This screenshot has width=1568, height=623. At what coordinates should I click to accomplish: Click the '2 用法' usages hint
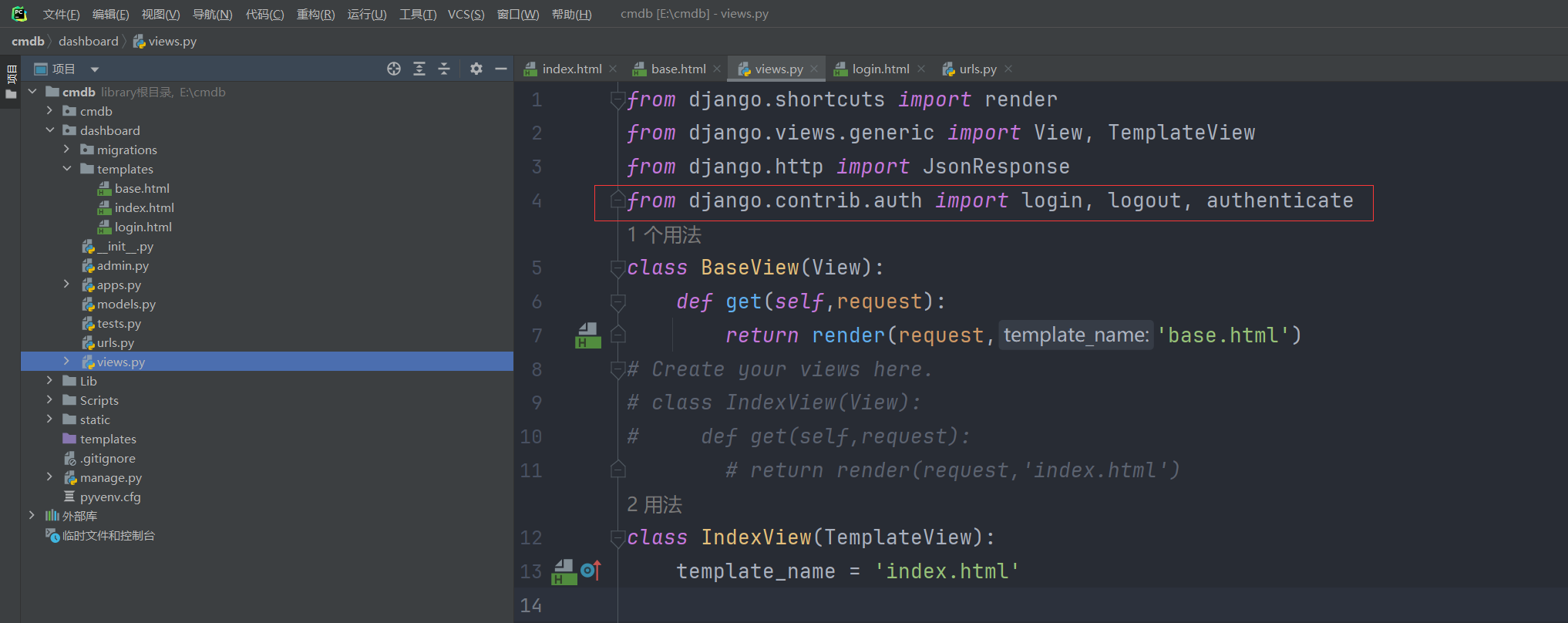point(654,505)
